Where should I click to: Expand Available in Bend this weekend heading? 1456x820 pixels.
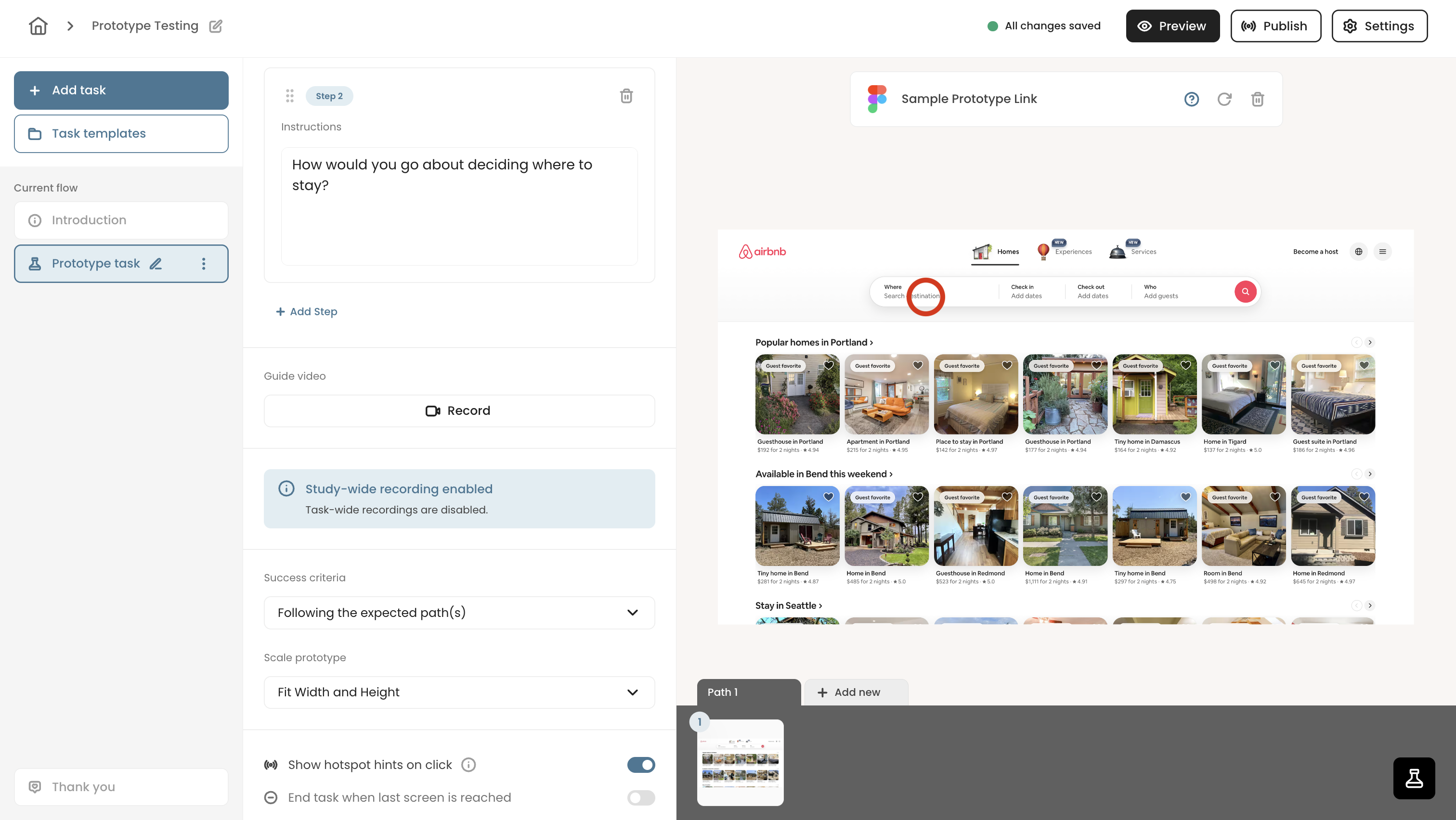(823, 474)
